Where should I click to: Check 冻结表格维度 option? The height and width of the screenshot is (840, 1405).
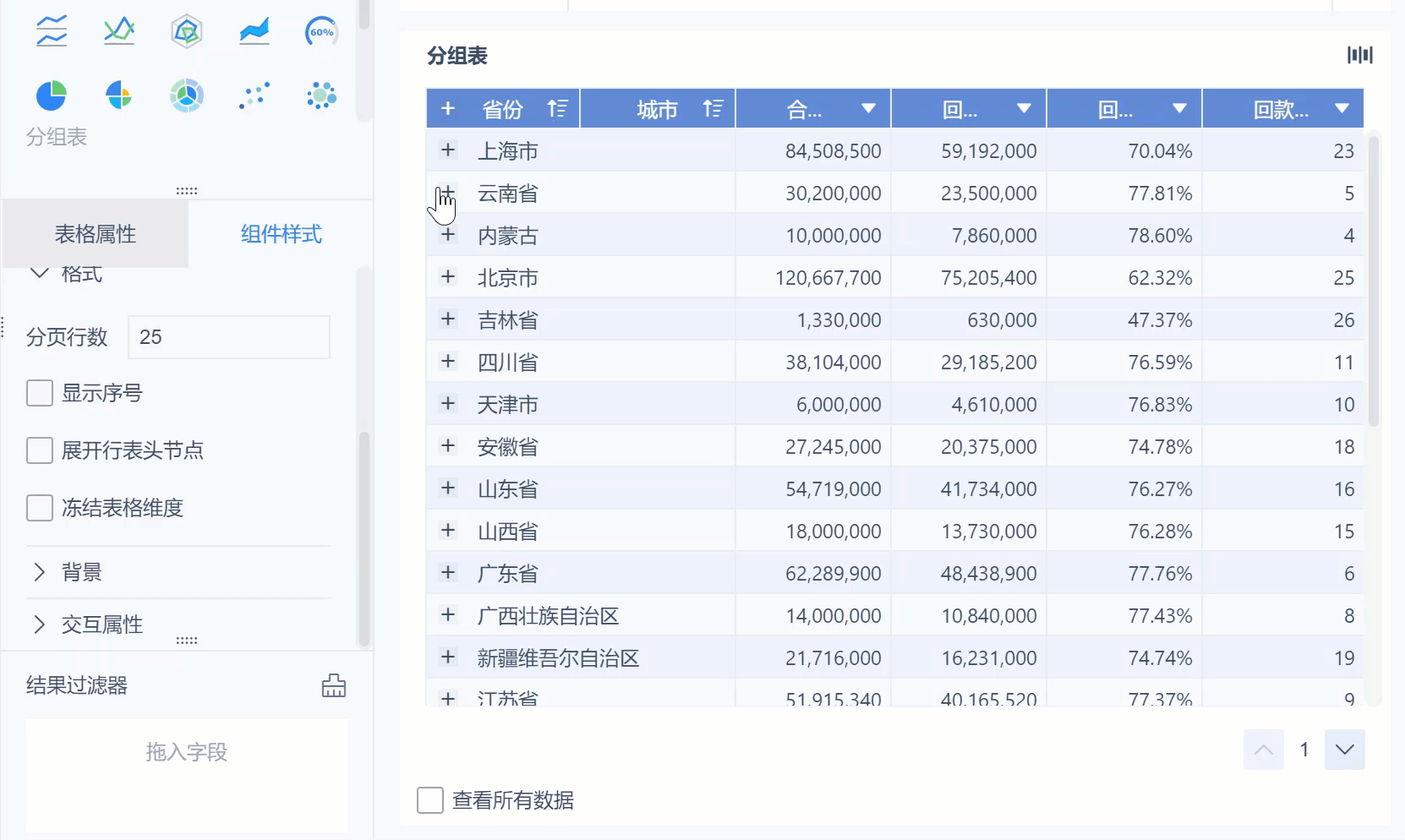(x=40, y=508)
